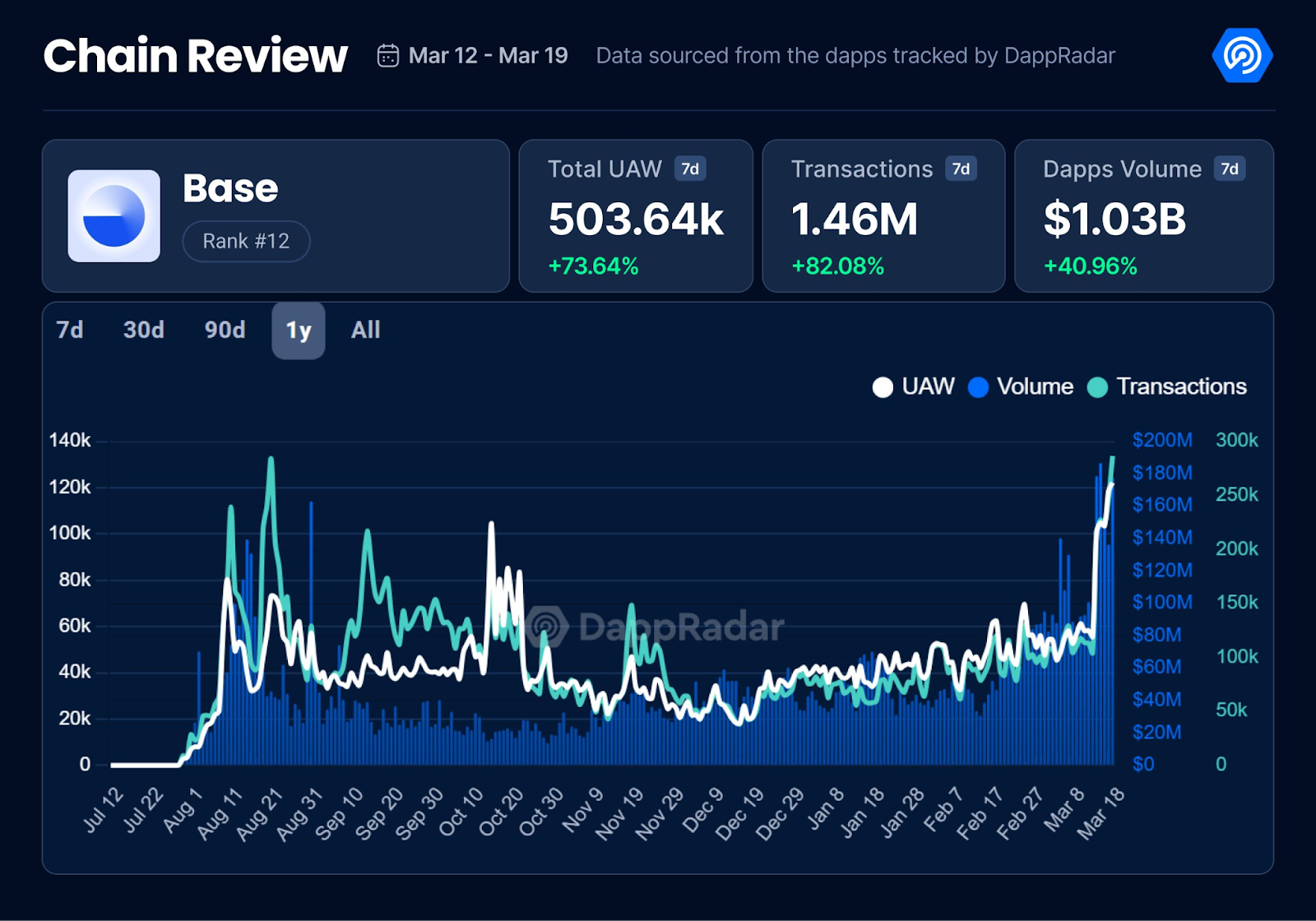Screen dimensions: 1316x921
Task: Click the $200M volume axis label
Action: tap(1162, 440)
